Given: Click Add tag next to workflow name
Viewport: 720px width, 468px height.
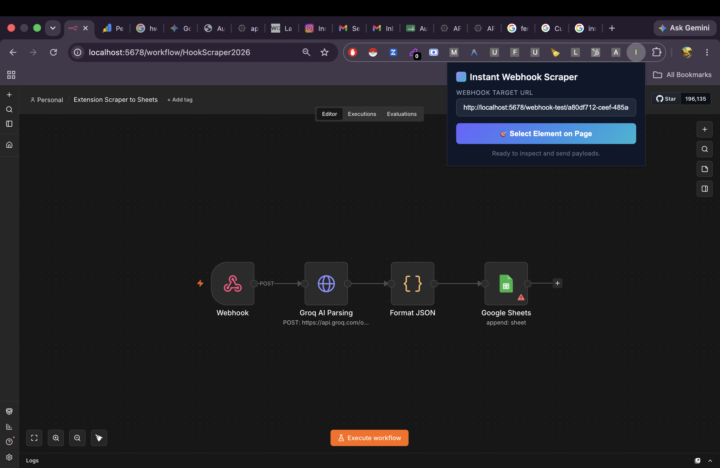Looking at the screenshot, I should pos(180,100).
